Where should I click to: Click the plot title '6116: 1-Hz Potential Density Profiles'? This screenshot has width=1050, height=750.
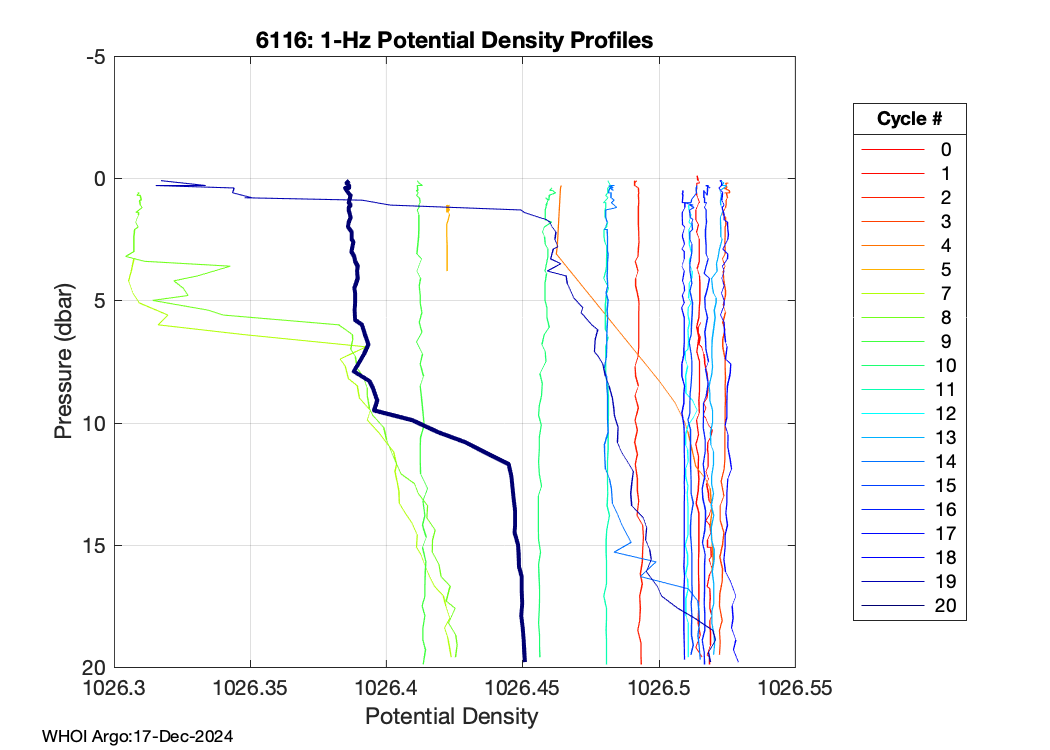pos(455,41)
